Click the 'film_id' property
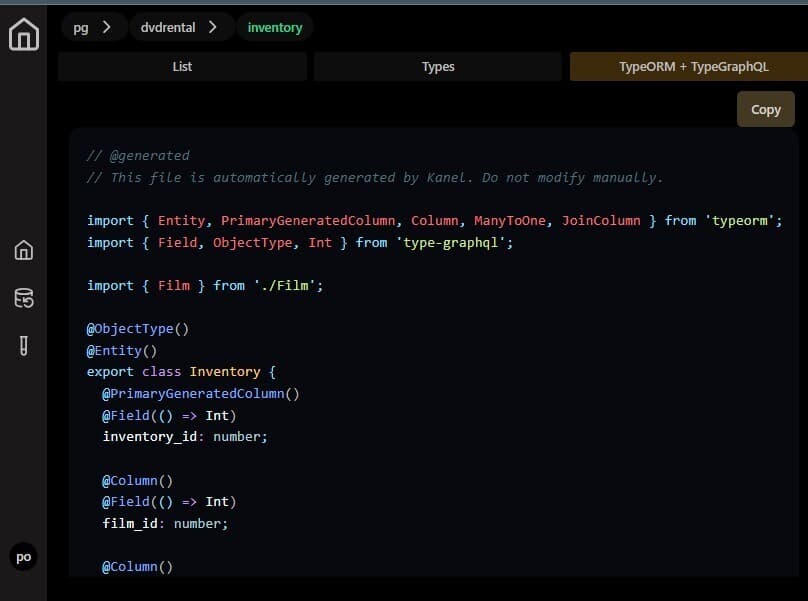 click(130, 523)
